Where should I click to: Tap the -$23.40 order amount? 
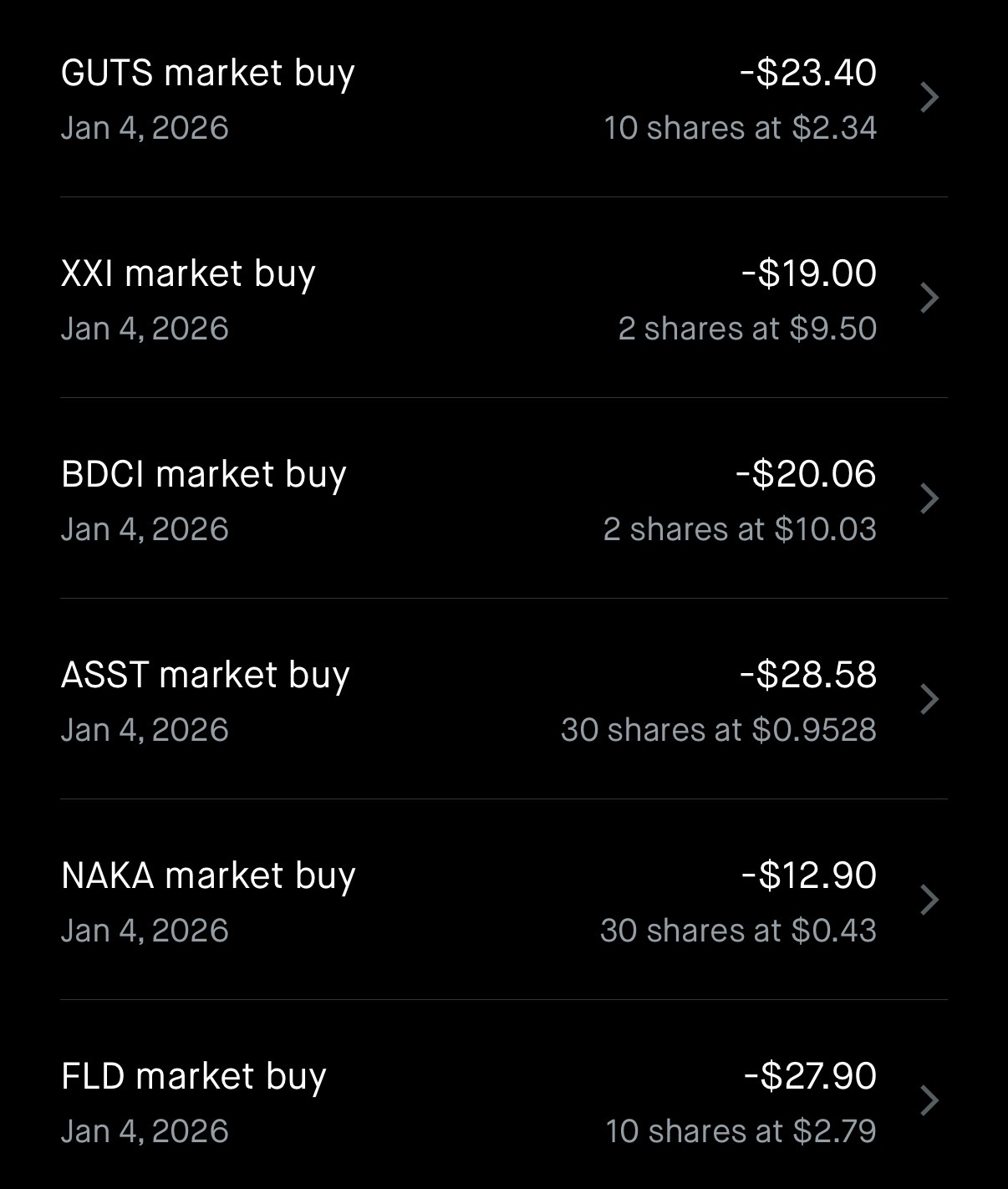(808, 73)
